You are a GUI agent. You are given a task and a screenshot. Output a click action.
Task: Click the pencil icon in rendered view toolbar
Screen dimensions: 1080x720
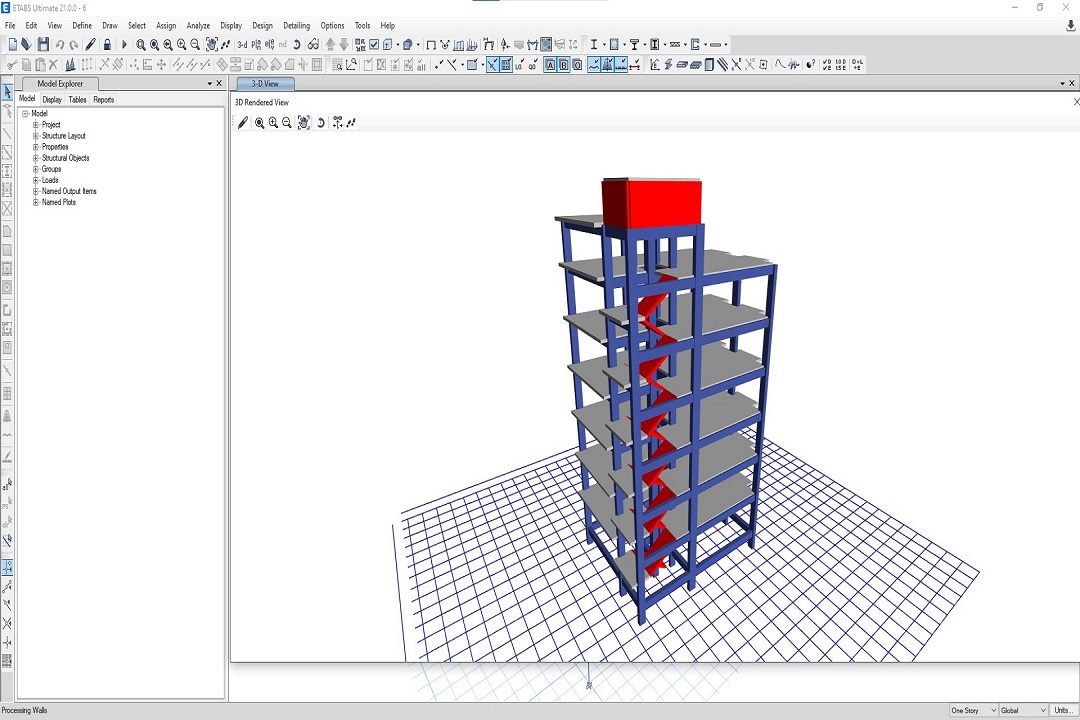tap(243, 123)
